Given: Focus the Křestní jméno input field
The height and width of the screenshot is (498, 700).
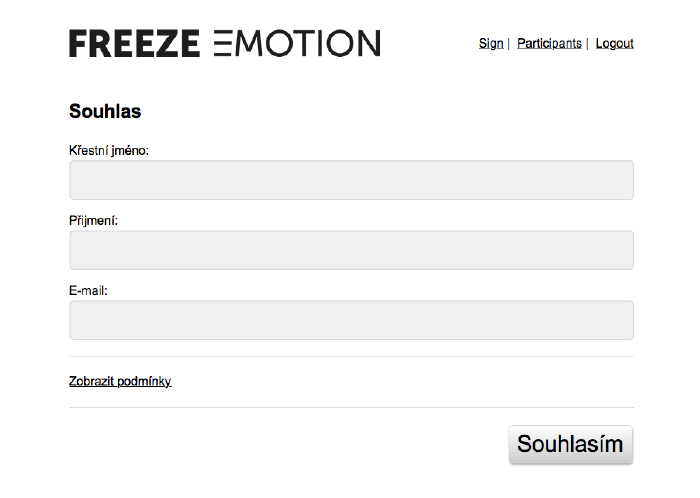Looking at the screenshot, I should pos(351,180).
